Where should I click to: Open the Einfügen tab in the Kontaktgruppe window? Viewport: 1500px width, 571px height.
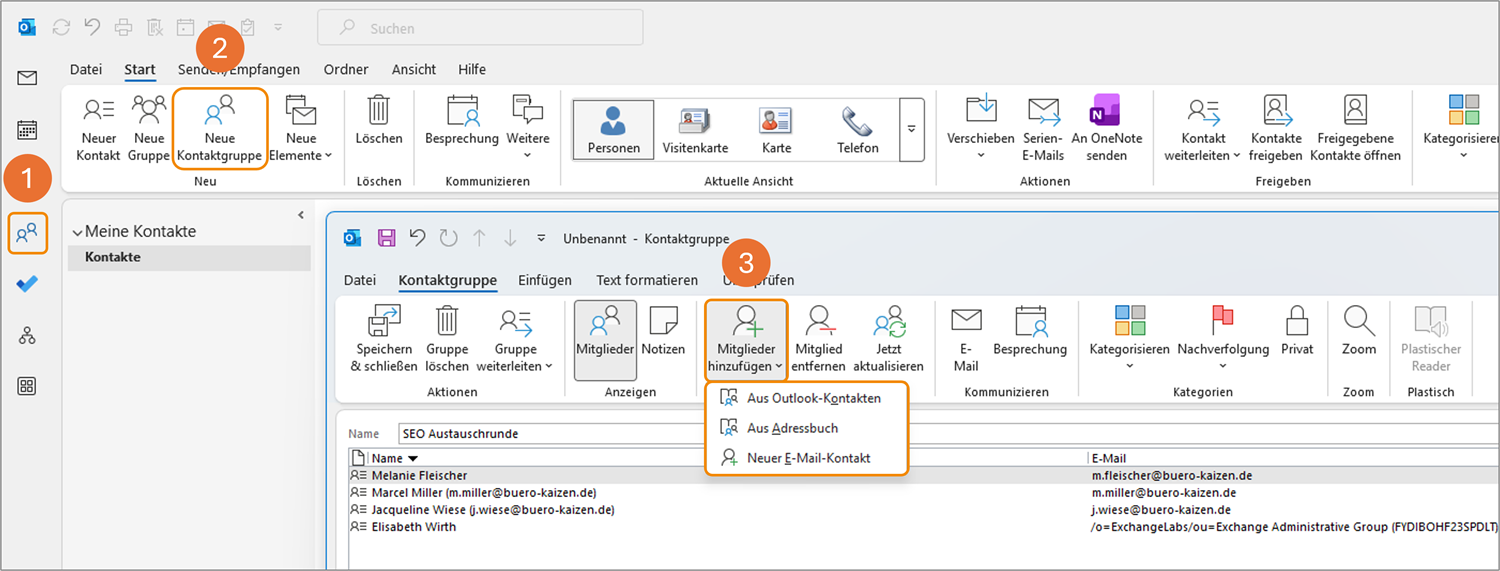tap(545, 280)
